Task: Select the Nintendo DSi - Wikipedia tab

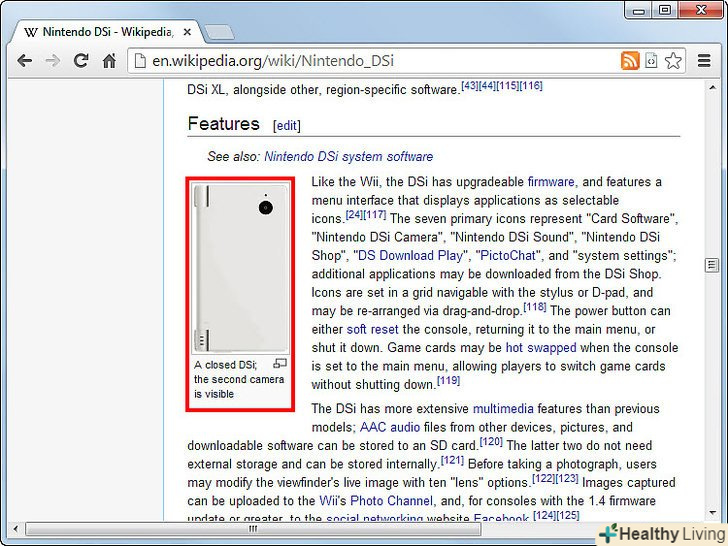Action: [107, 32]
